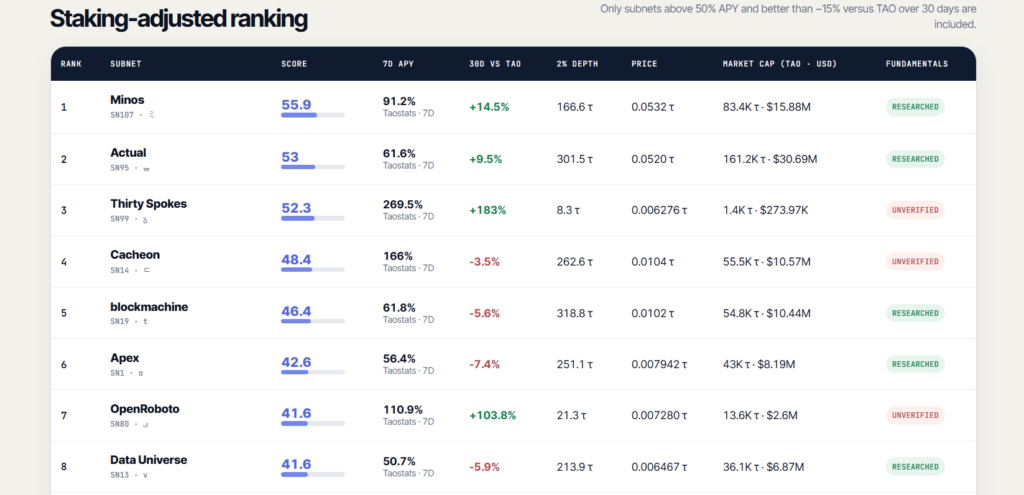Click market cap 83.4K τ · $15.88M
The height and width of the screenshot is (495, 1024).
pos(767,107)
